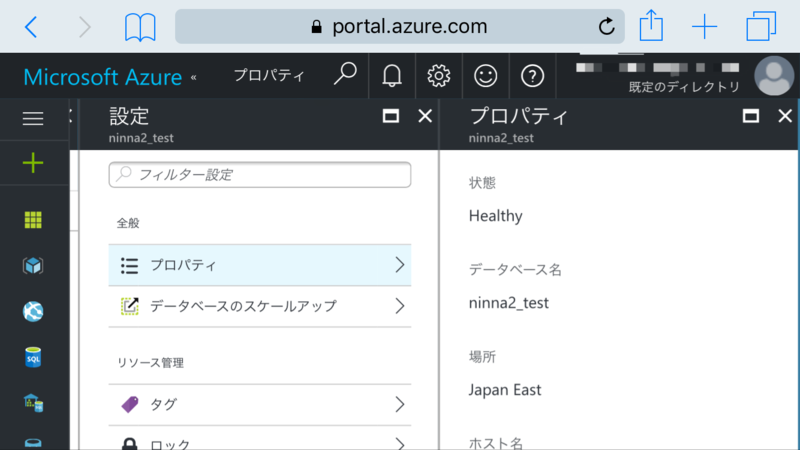This screenshot has width=800, height=450.
Task: Click the 既定のディレクトリ account label
Action: coord(684,87)
